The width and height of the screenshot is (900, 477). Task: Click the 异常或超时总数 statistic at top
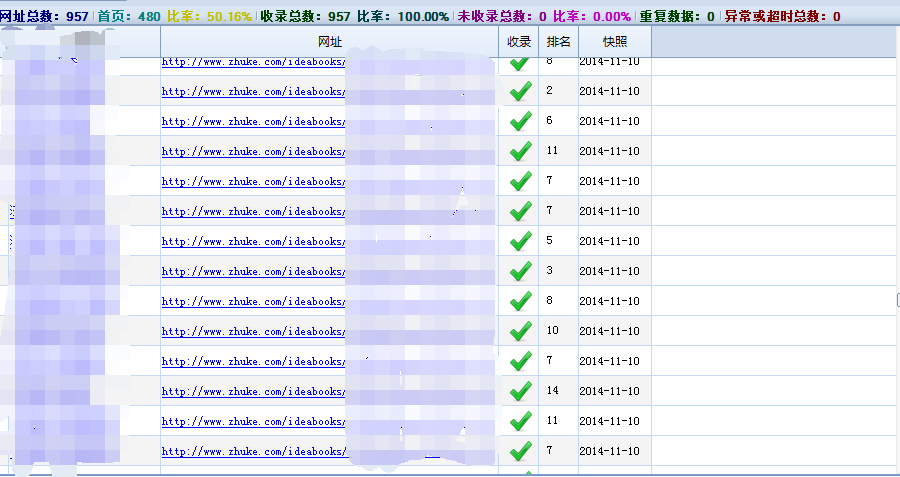782,17
